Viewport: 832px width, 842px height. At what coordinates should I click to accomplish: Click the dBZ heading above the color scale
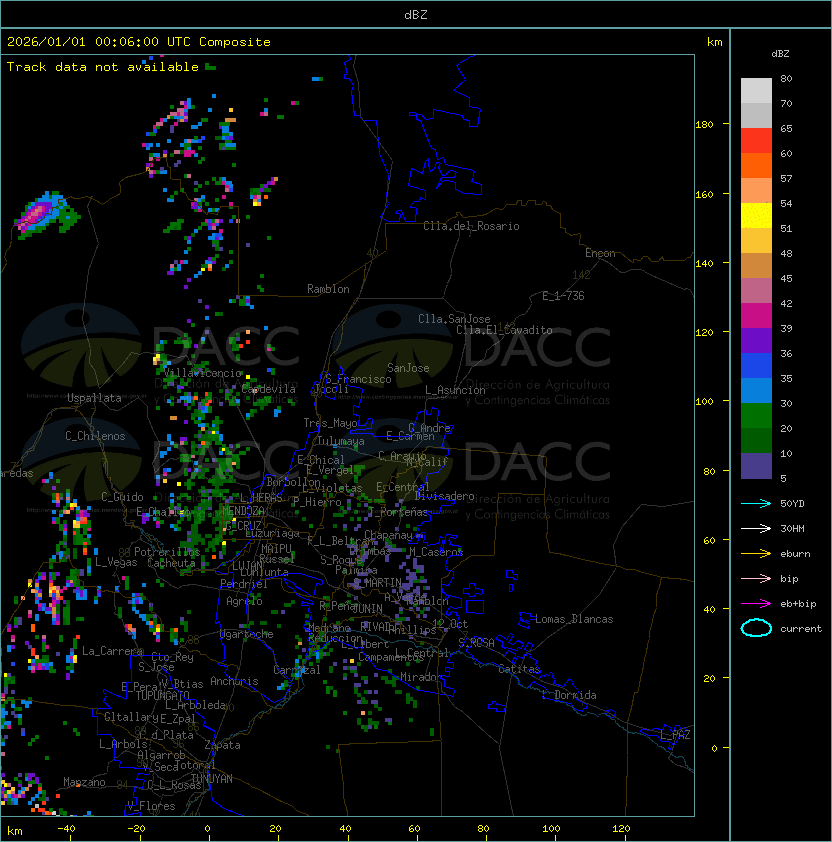(782, 53)
